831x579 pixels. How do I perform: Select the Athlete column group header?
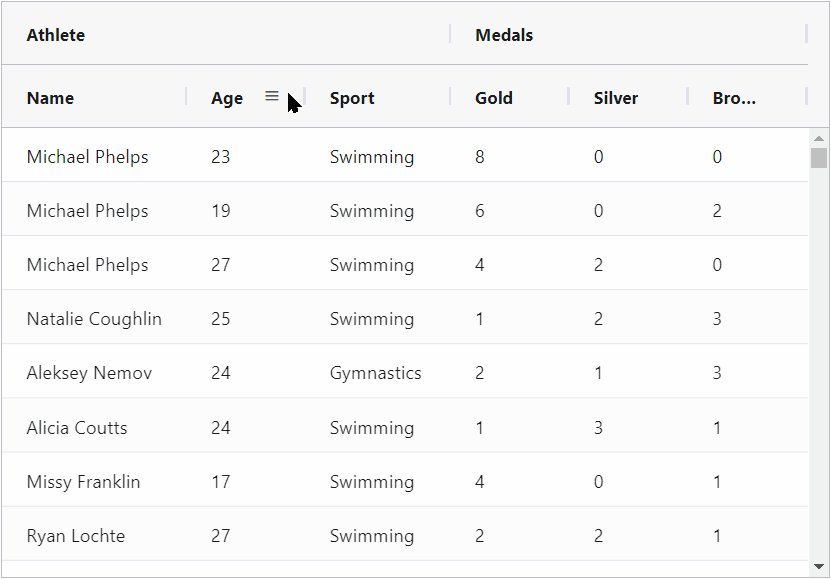click(56, 35)
